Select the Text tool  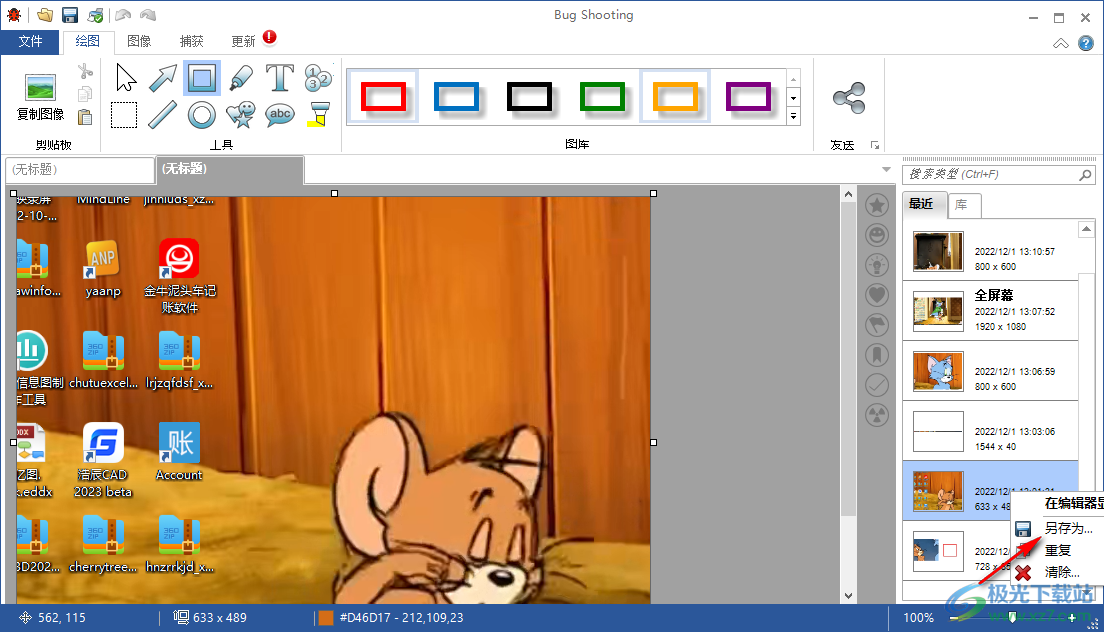click(280, 78)
